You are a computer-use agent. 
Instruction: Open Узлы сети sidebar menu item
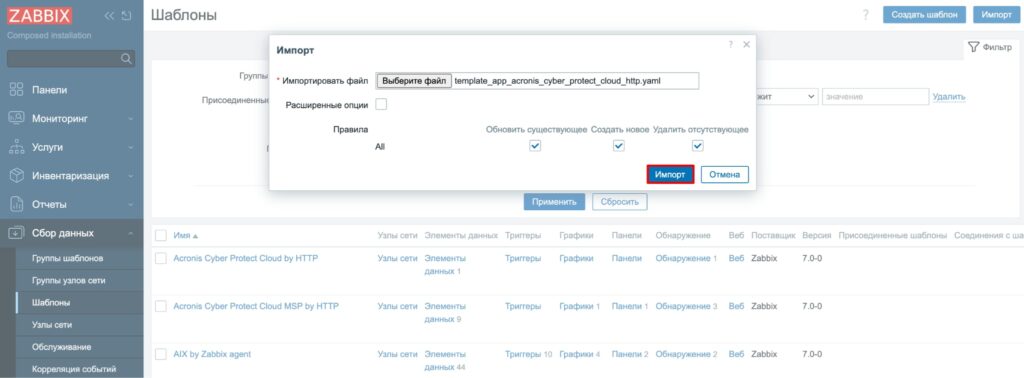[x=52, y=324]
